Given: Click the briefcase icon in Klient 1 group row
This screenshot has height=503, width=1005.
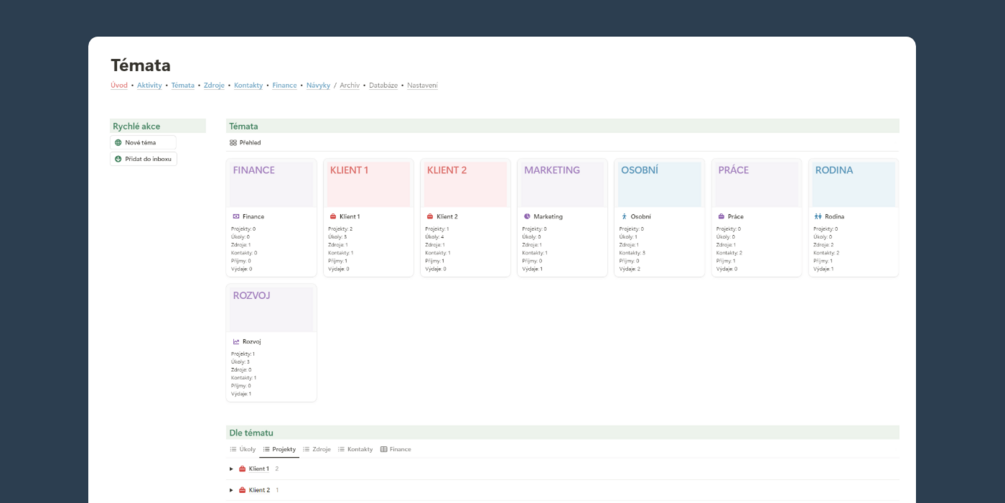Looking at the screenshot, I should [x=242, y=469].
